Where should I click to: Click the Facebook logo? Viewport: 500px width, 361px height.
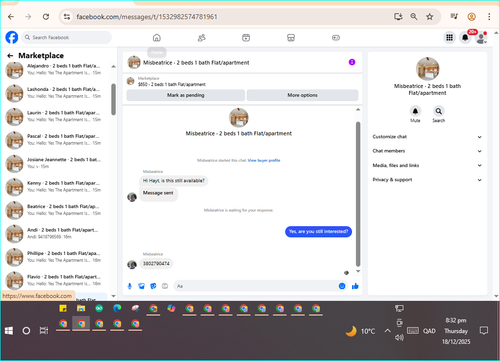(12, 37)
